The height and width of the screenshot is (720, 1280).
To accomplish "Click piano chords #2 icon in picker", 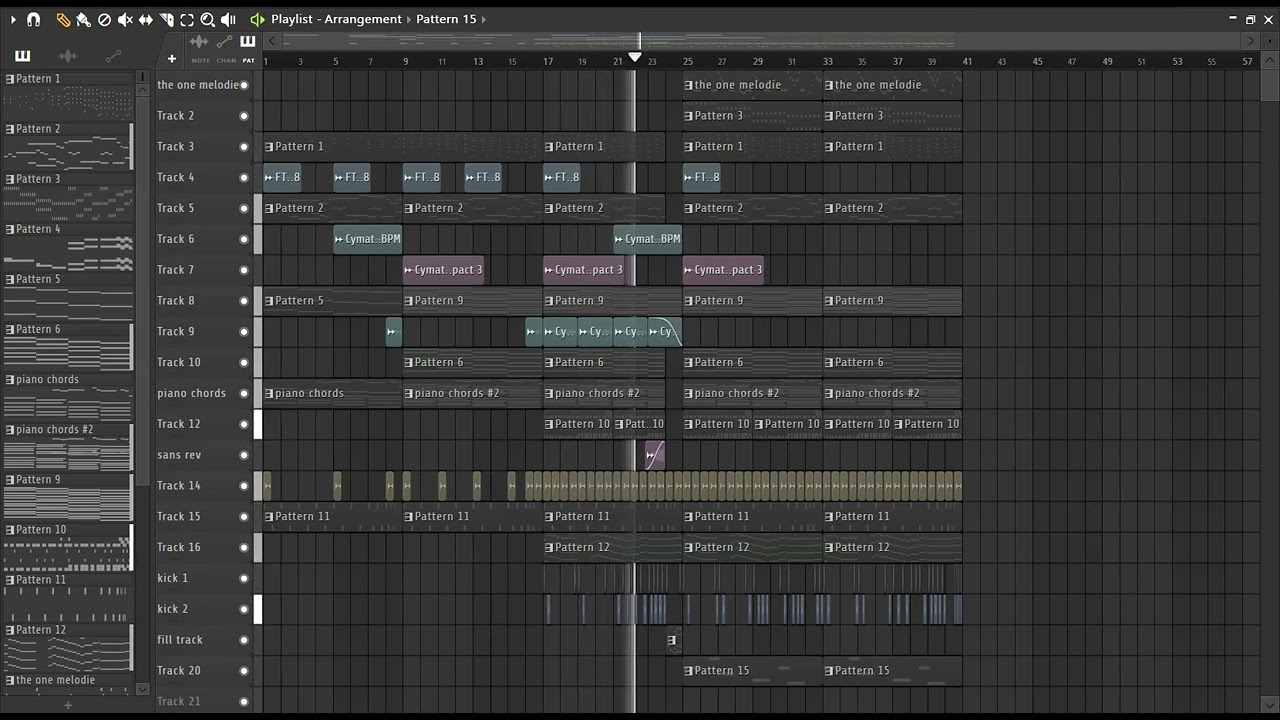I will tap(10, 430).
